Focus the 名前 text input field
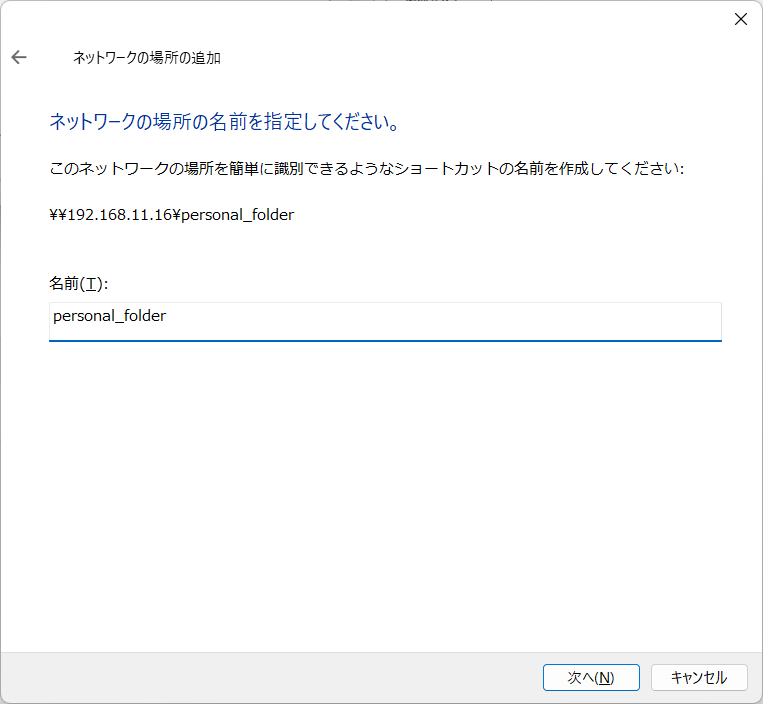Viewport: 763px width, 704px height. coord(385,321)
